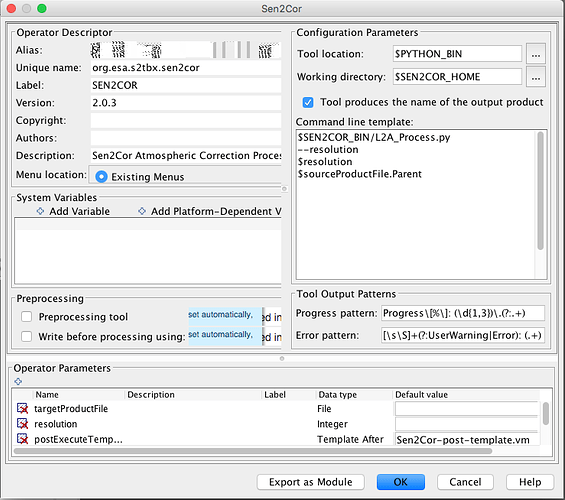Edit the Progress pattern field
This screenshot has width=565, height=500.
coord(463,313)
